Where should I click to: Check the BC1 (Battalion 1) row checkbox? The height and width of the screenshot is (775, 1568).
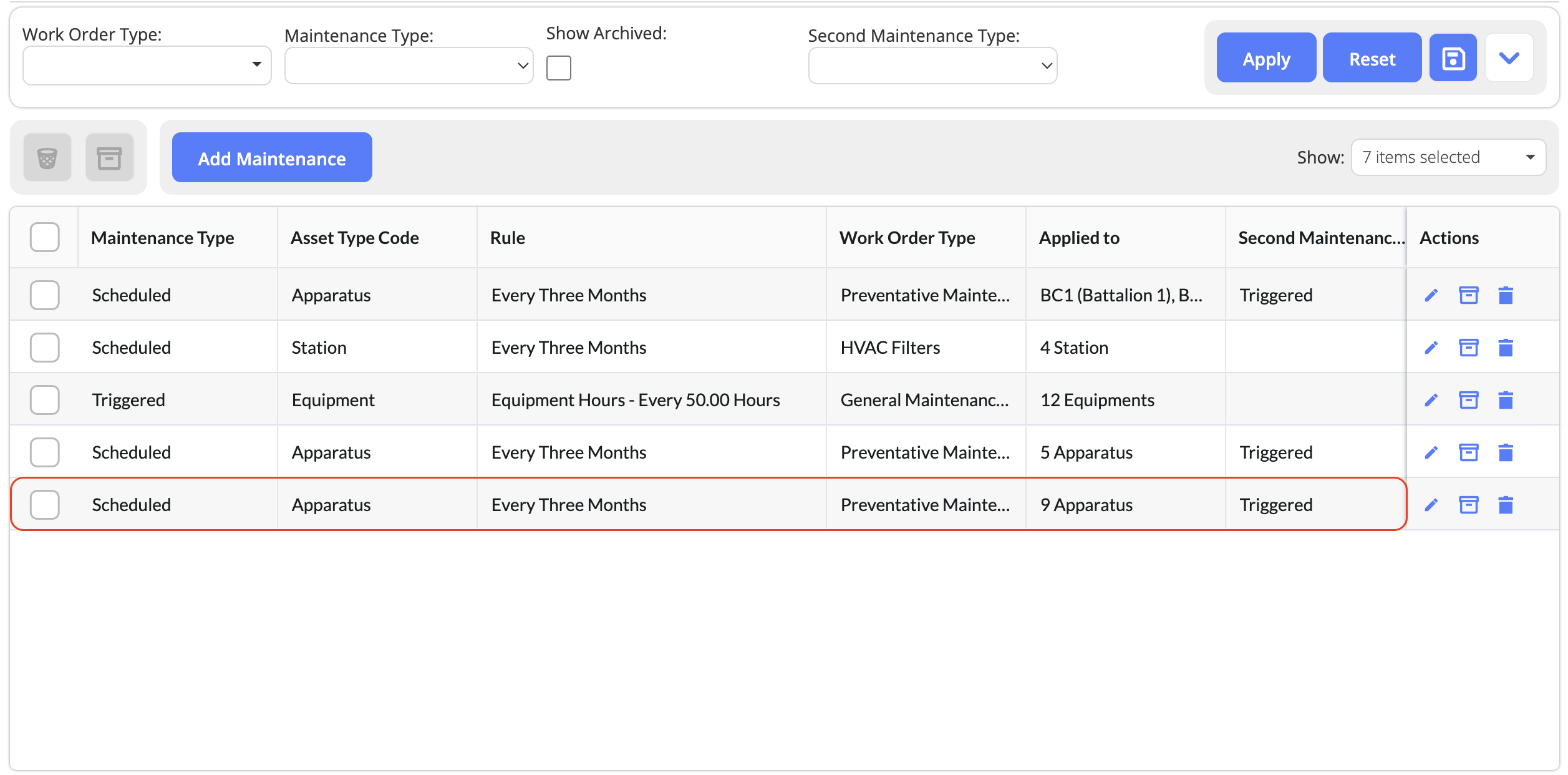coord(45,295)
